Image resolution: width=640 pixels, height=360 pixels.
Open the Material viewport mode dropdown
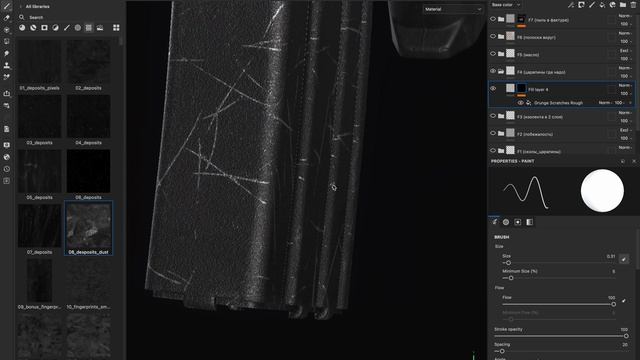click(x=453, y=9)
